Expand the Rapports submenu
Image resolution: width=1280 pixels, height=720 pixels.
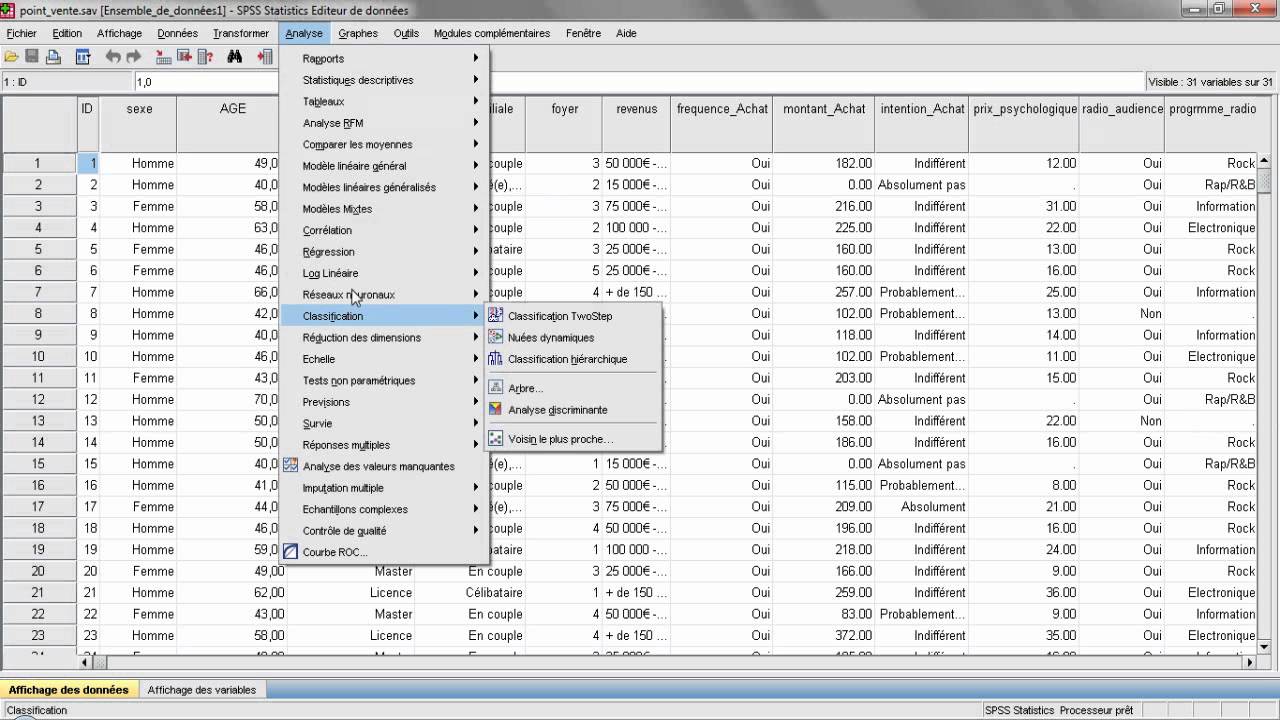[x=383, y=58]
